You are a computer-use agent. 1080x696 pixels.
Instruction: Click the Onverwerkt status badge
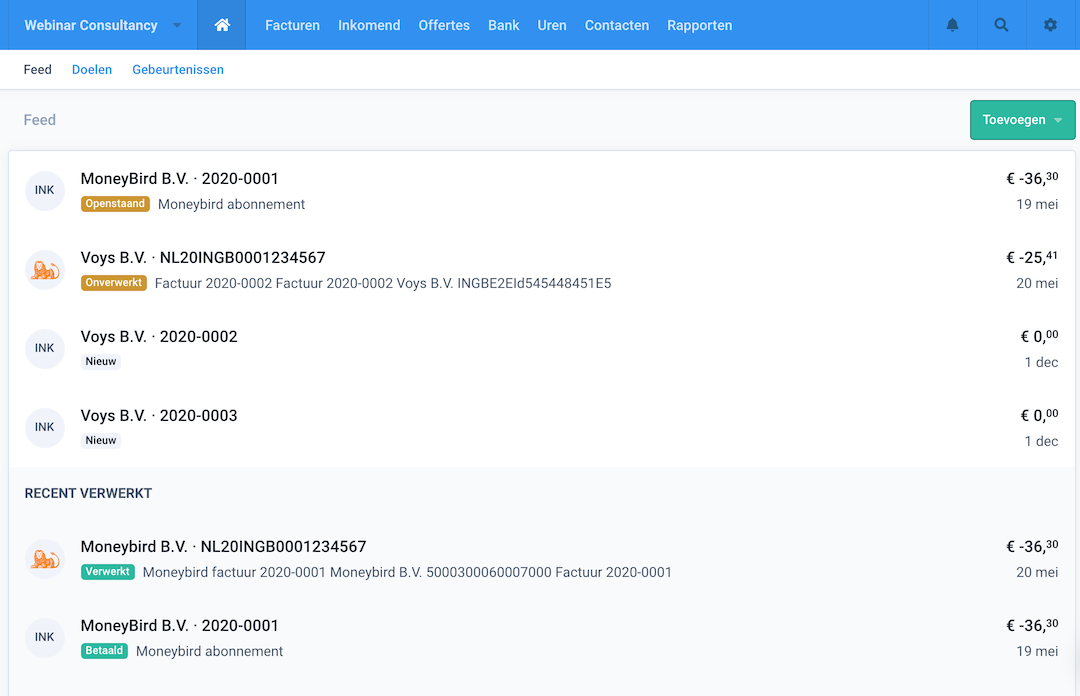(114, 283)
